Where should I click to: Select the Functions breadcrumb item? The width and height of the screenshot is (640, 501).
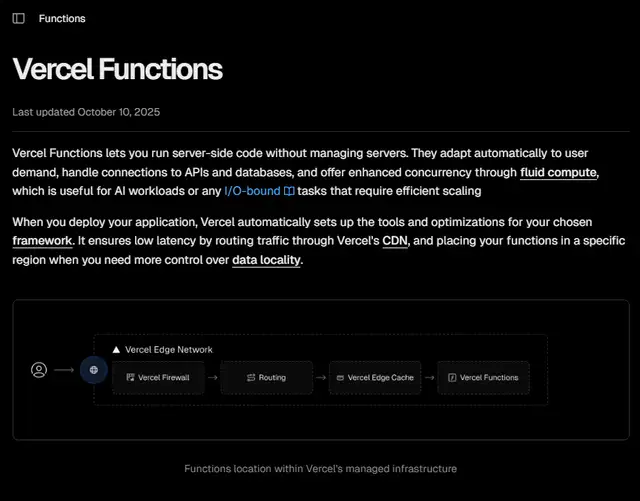62,18
